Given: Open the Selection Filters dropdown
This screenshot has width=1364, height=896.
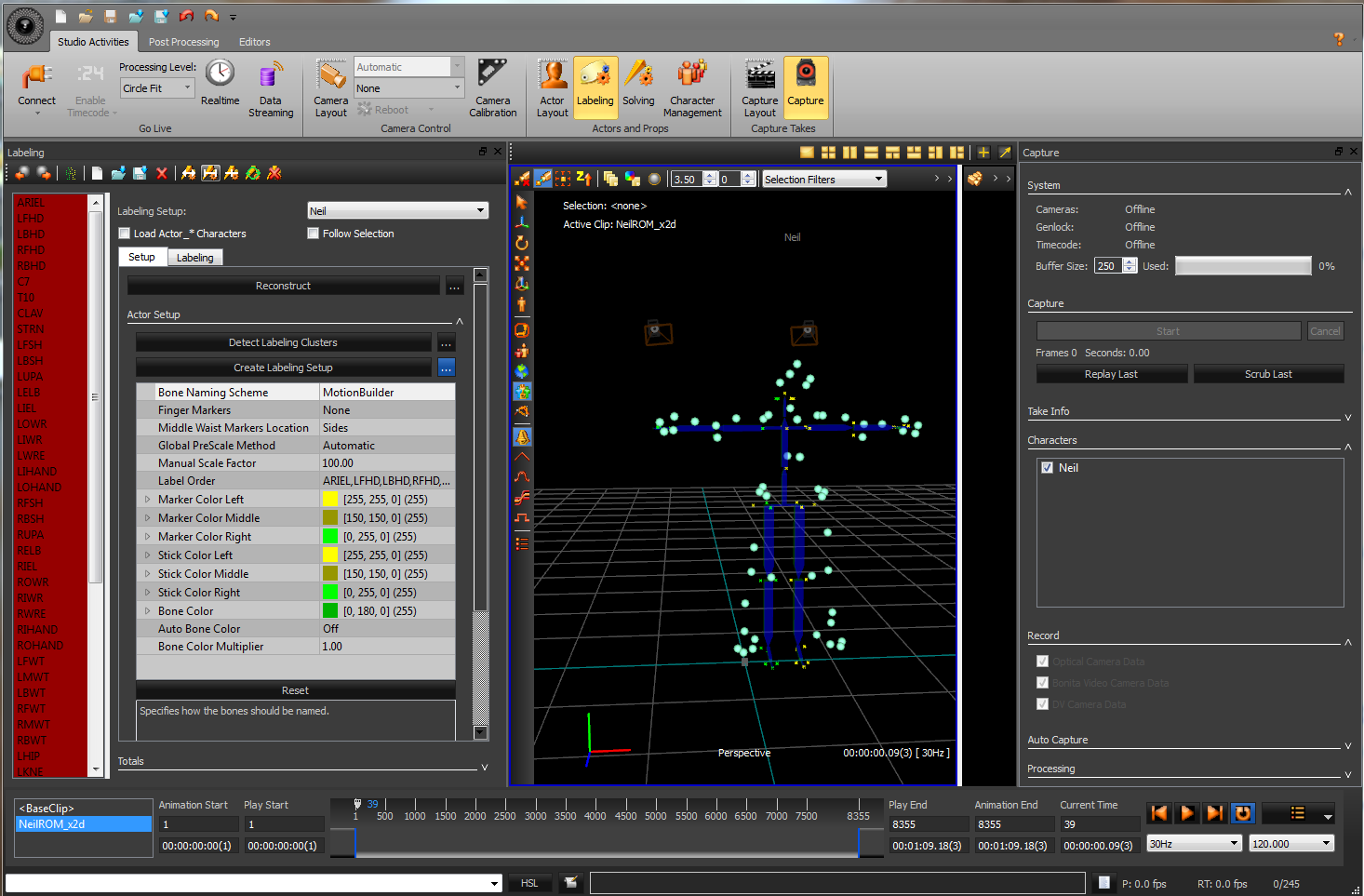Looking at the screenshot, I should point(823,180).
